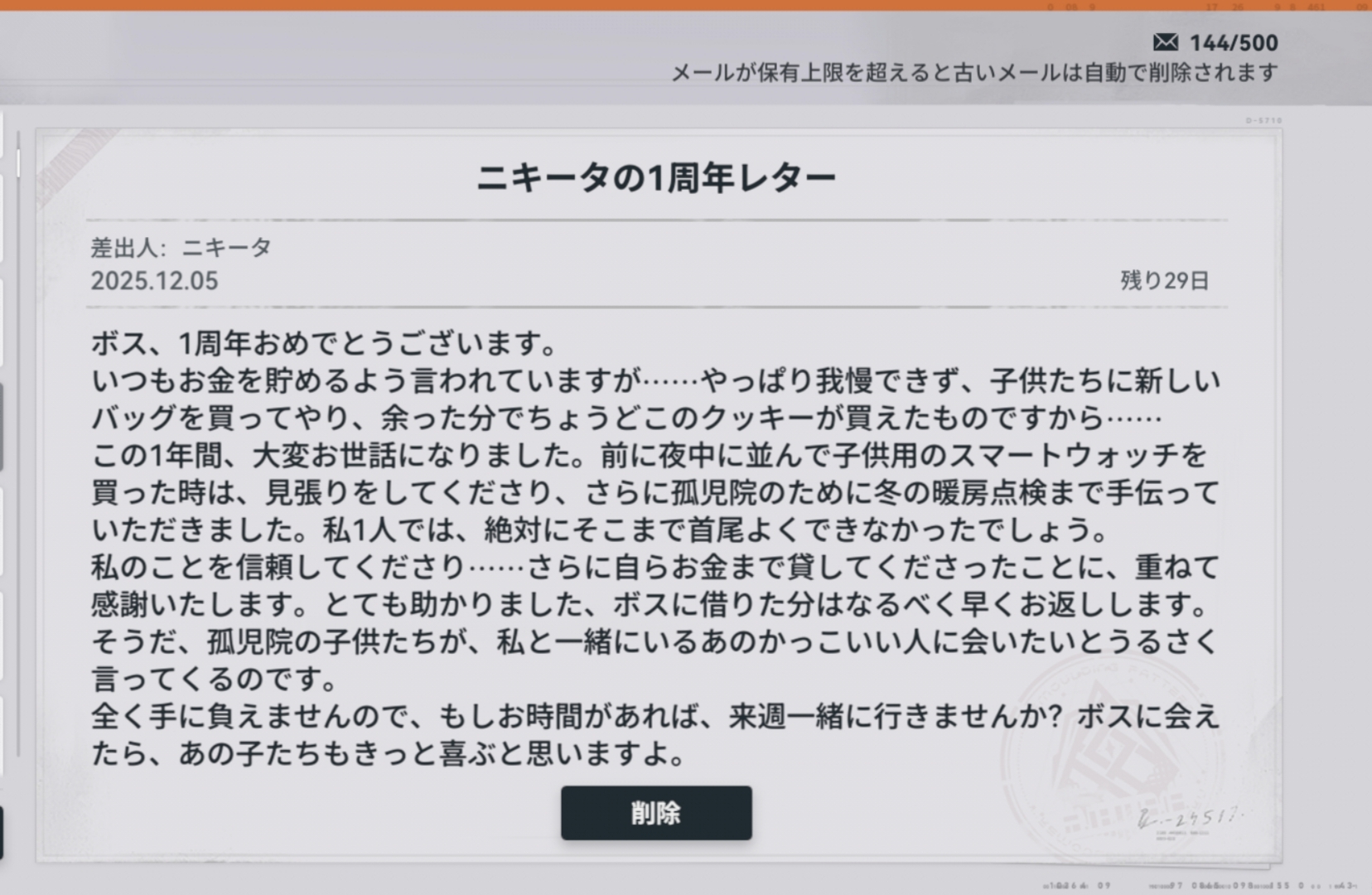Click the 144/500 mail counter

[x=1234, y=43]
